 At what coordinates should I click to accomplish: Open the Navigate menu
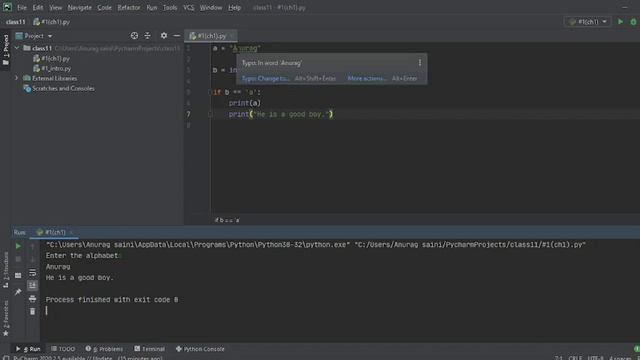(80, 7)
